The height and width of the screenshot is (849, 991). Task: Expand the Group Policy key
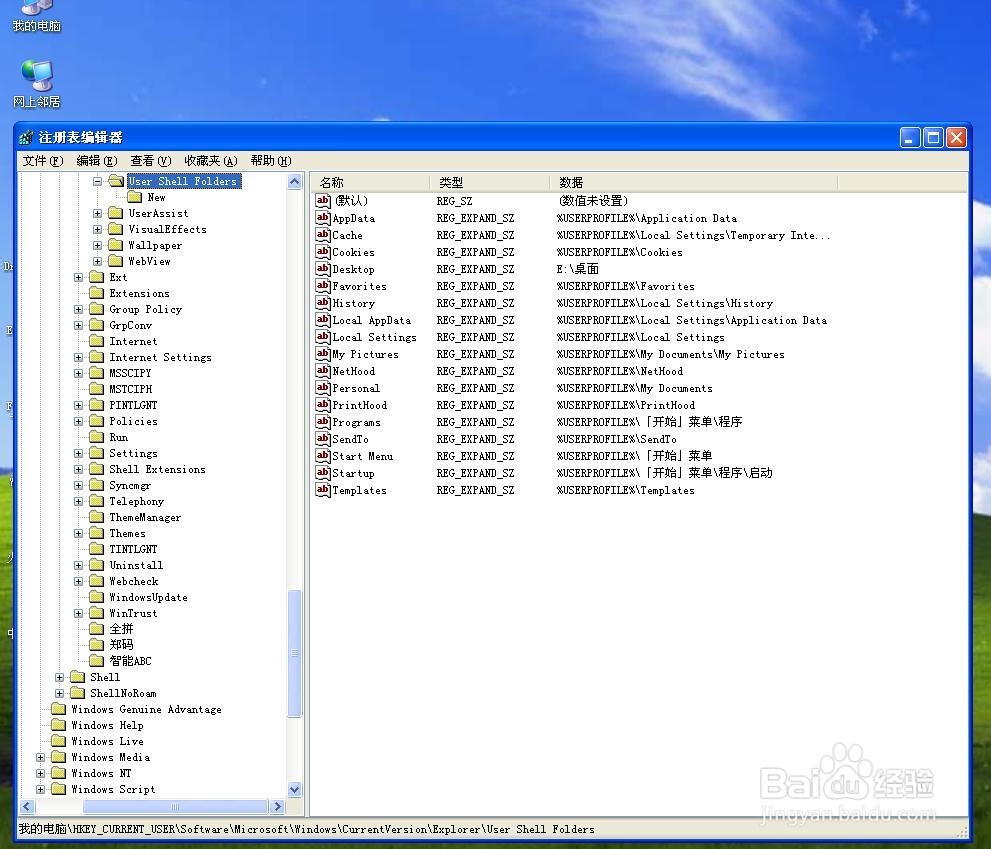tap(78, 310)
